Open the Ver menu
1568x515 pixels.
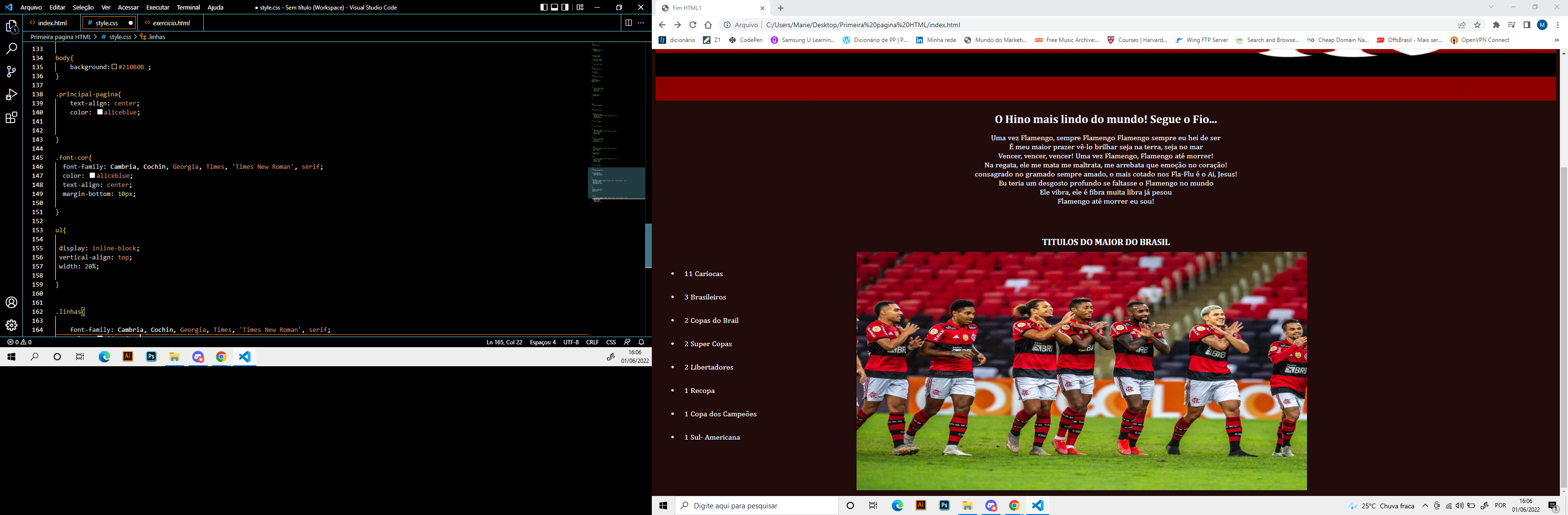pyautogui.click(x=106, y=7)
